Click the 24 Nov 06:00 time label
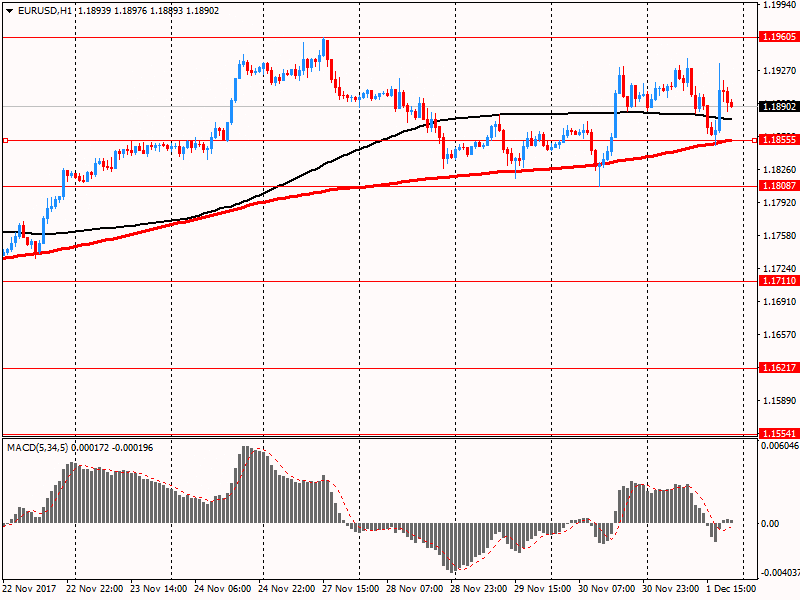 [x=222, y=588]
